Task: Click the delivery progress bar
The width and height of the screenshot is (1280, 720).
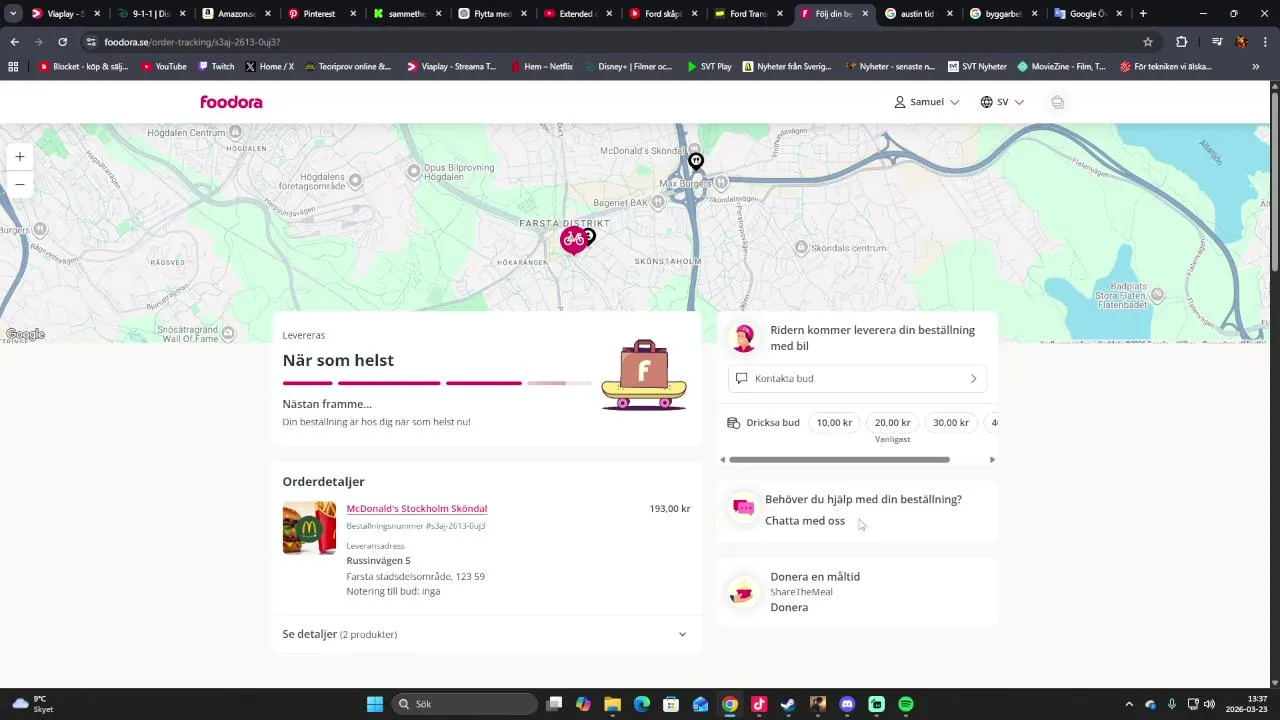Action: 435,383
